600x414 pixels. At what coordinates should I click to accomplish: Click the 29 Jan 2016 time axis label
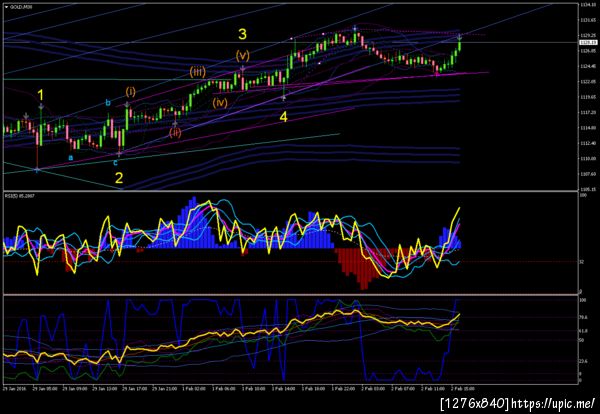pyautogui.click(x=13, y=388)
